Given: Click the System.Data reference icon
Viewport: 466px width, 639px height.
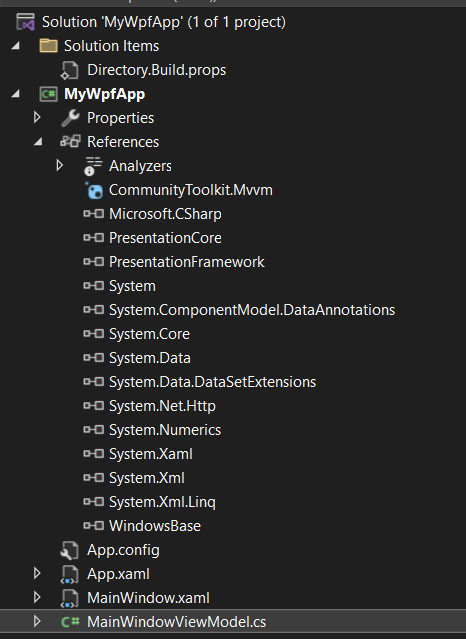Looking at the screenshot, I should [93, 358].
